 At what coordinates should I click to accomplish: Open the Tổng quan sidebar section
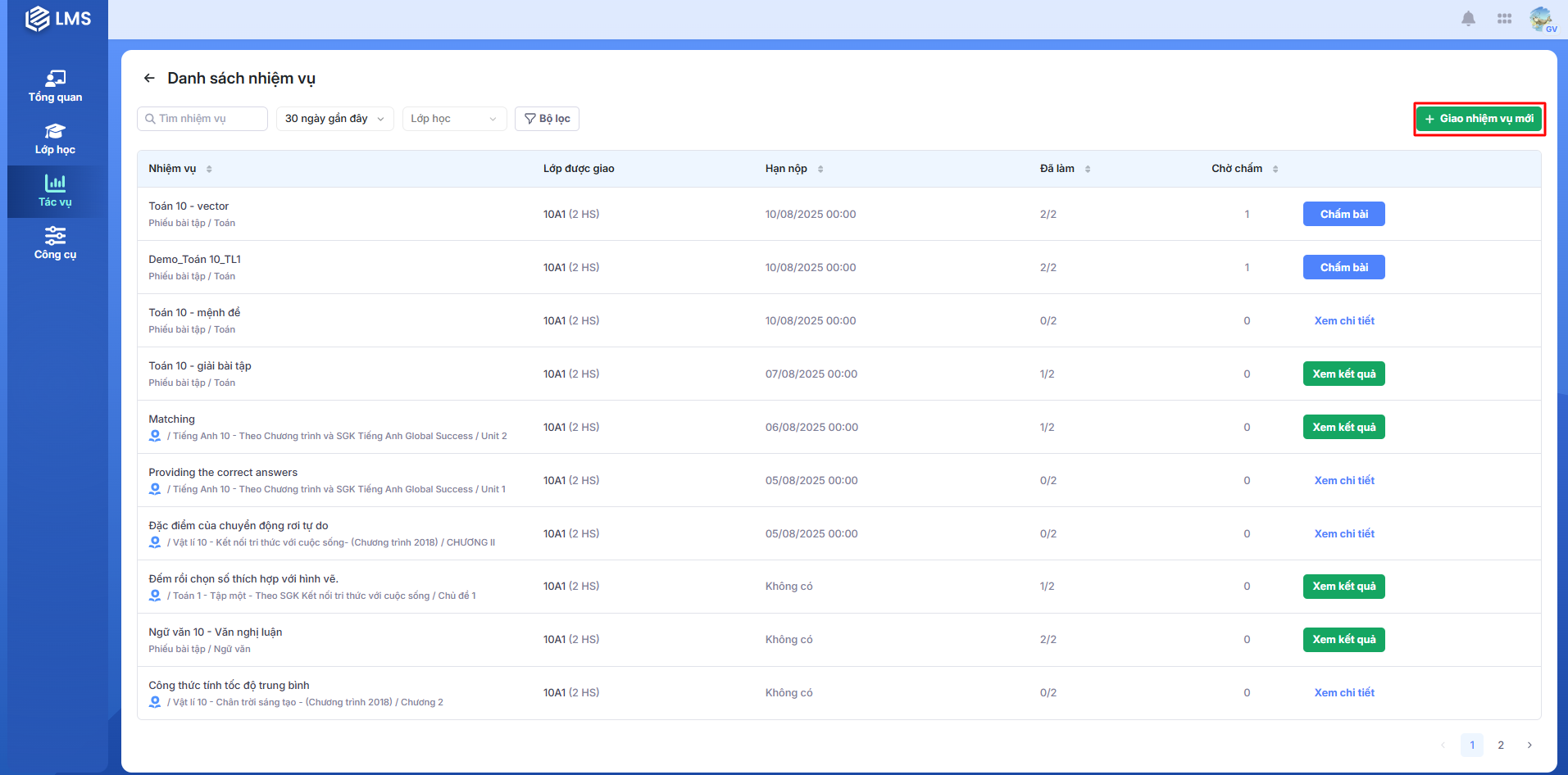pos(55,86)
